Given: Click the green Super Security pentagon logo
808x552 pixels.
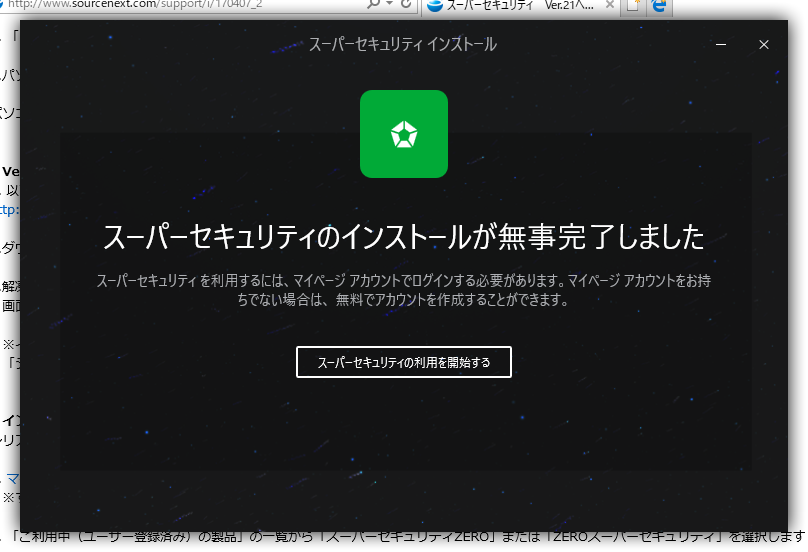Looking at the screenshot, I should tap(403, 134).
